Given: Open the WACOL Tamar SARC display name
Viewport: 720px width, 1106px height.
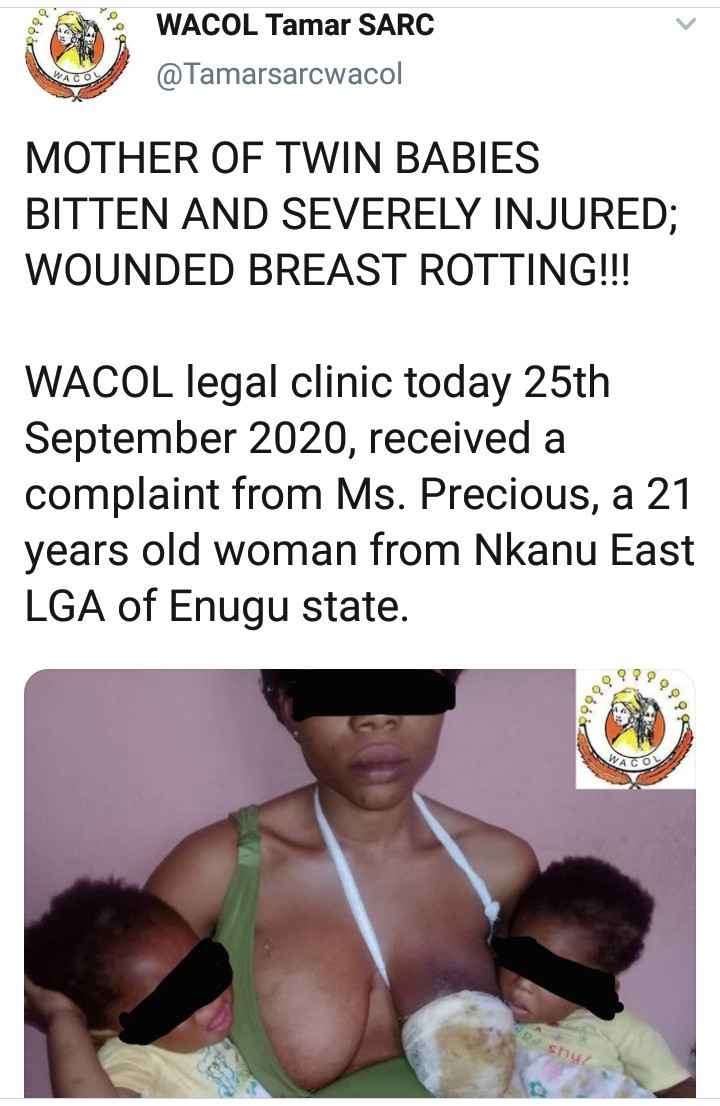Looking at the screenshot, I should point(295,25).
